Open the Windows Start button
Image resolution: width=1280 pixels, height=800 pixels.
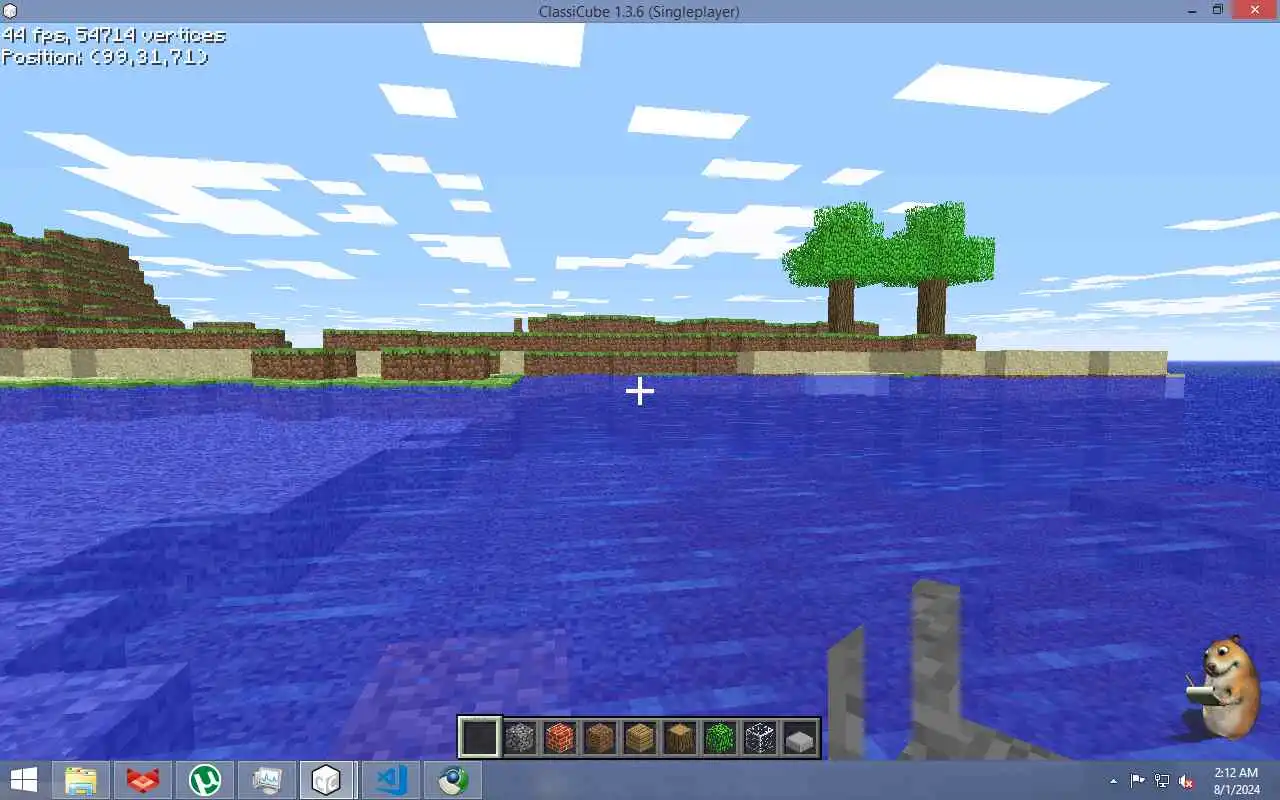point(24,780)
